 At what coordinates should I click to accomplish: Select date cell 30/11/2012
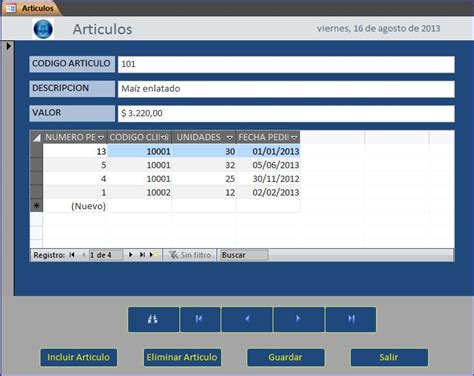pos(268,179)
